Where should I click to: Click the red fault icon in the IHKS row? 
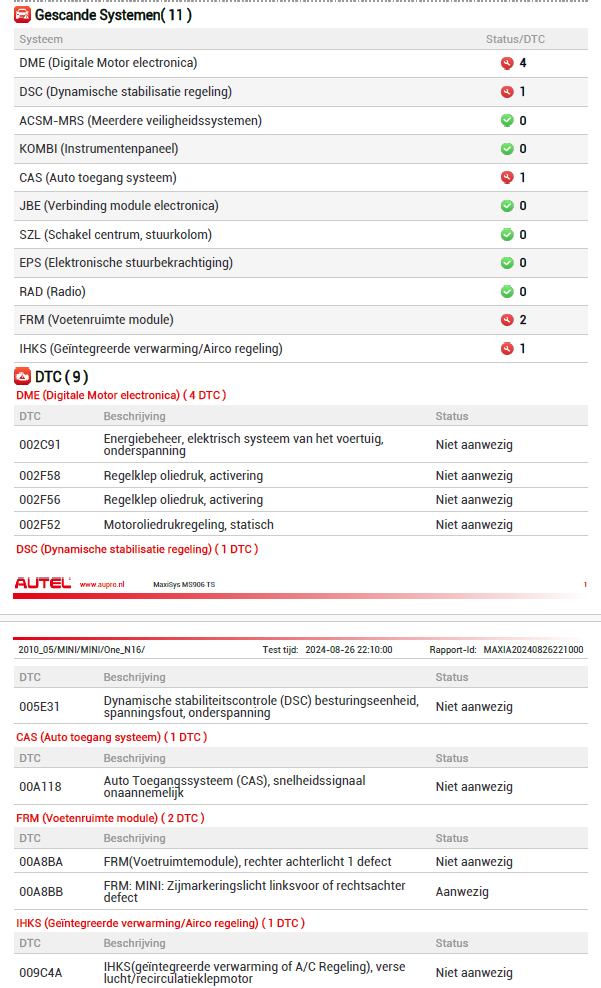[x=507, y=349]
